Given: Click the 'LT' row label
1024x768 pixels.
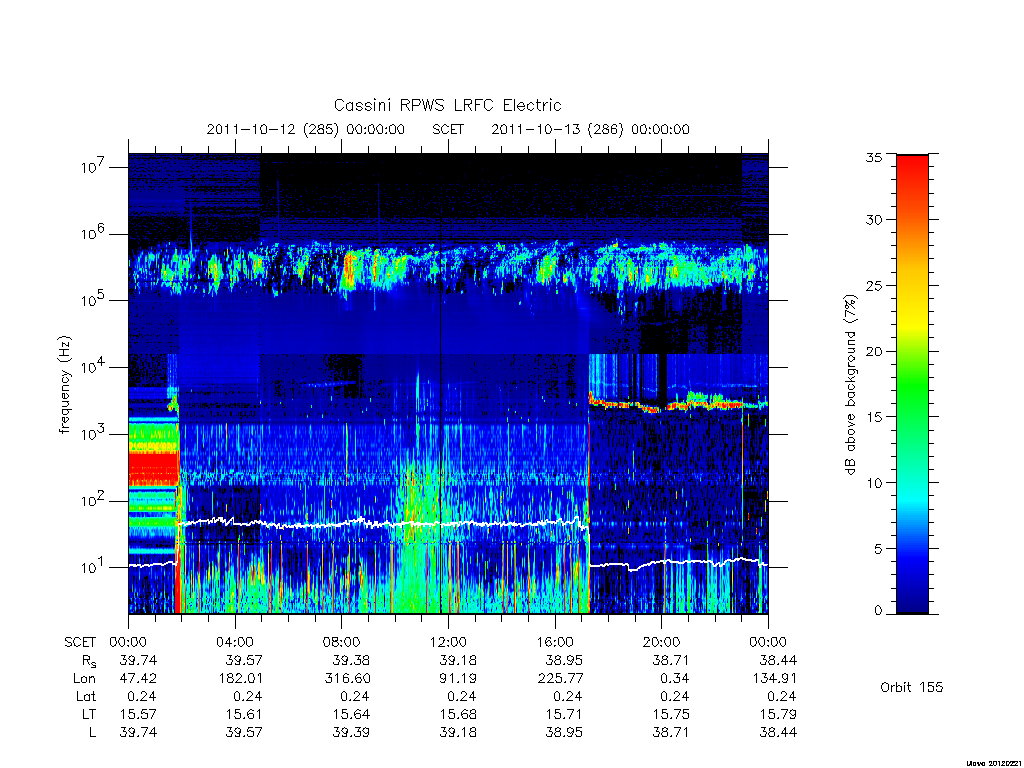Looking at the screenshot, I should point(88,714).
